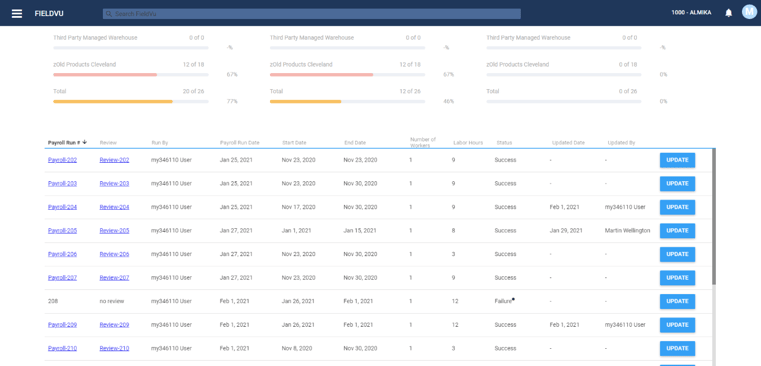
Task: Open the Review-205 link
Action: click(114, 231)
